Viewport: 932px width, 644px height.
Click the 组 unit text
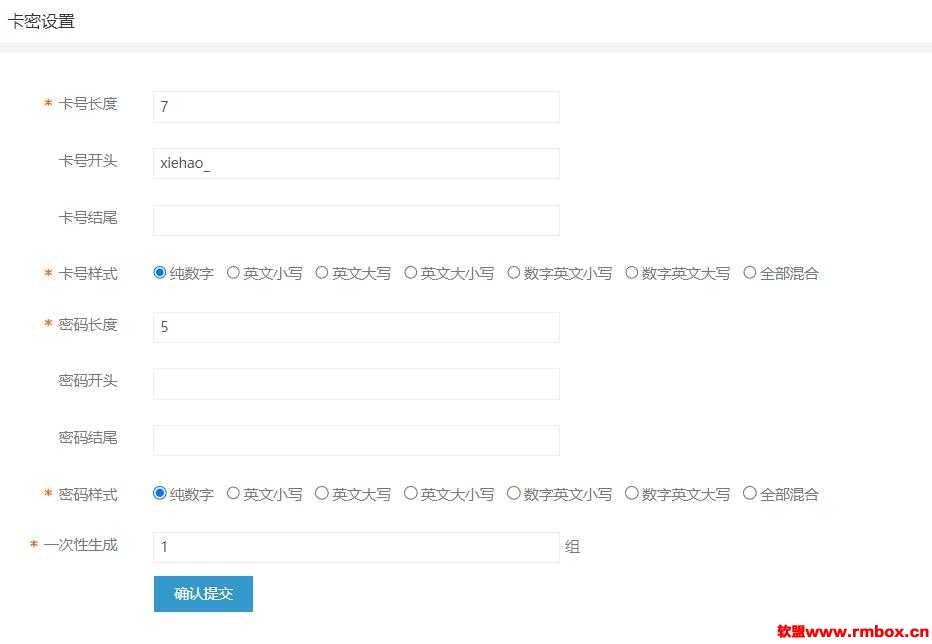(572, 547)
